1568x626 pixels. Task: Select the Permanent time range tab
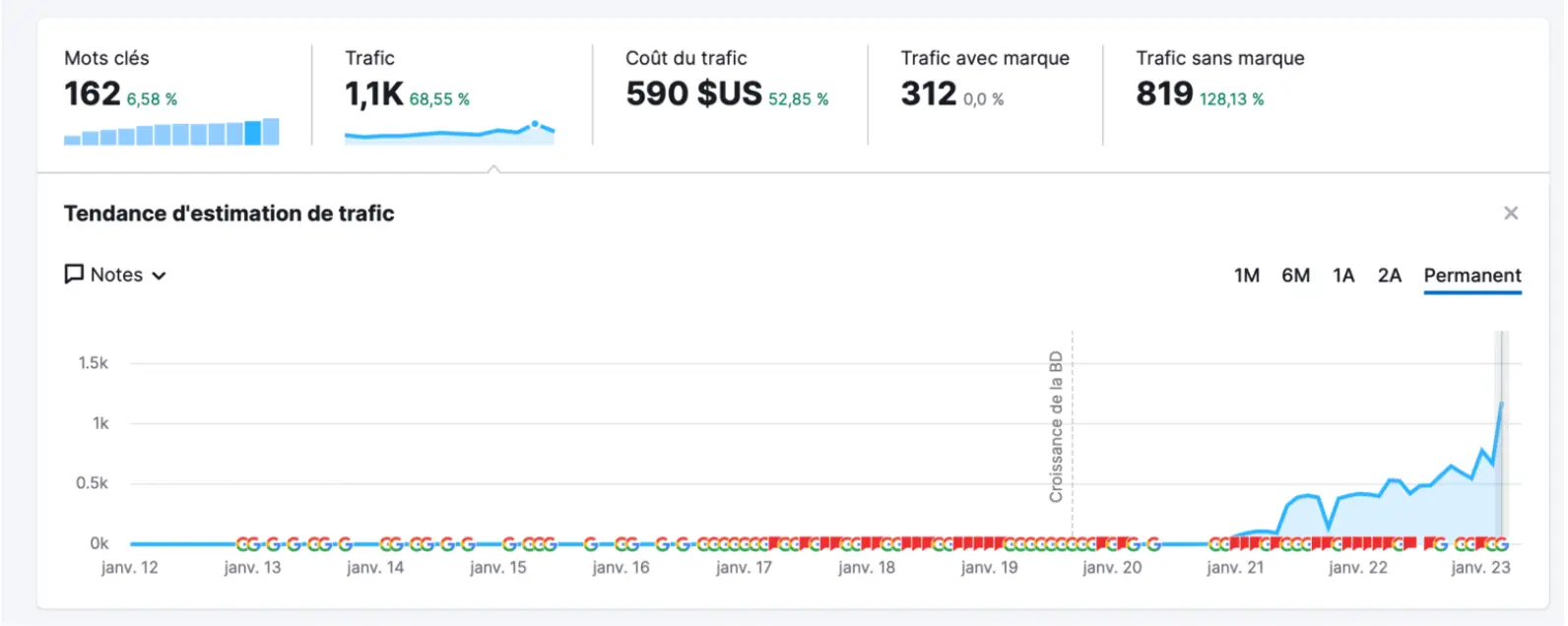[1471, 276]
